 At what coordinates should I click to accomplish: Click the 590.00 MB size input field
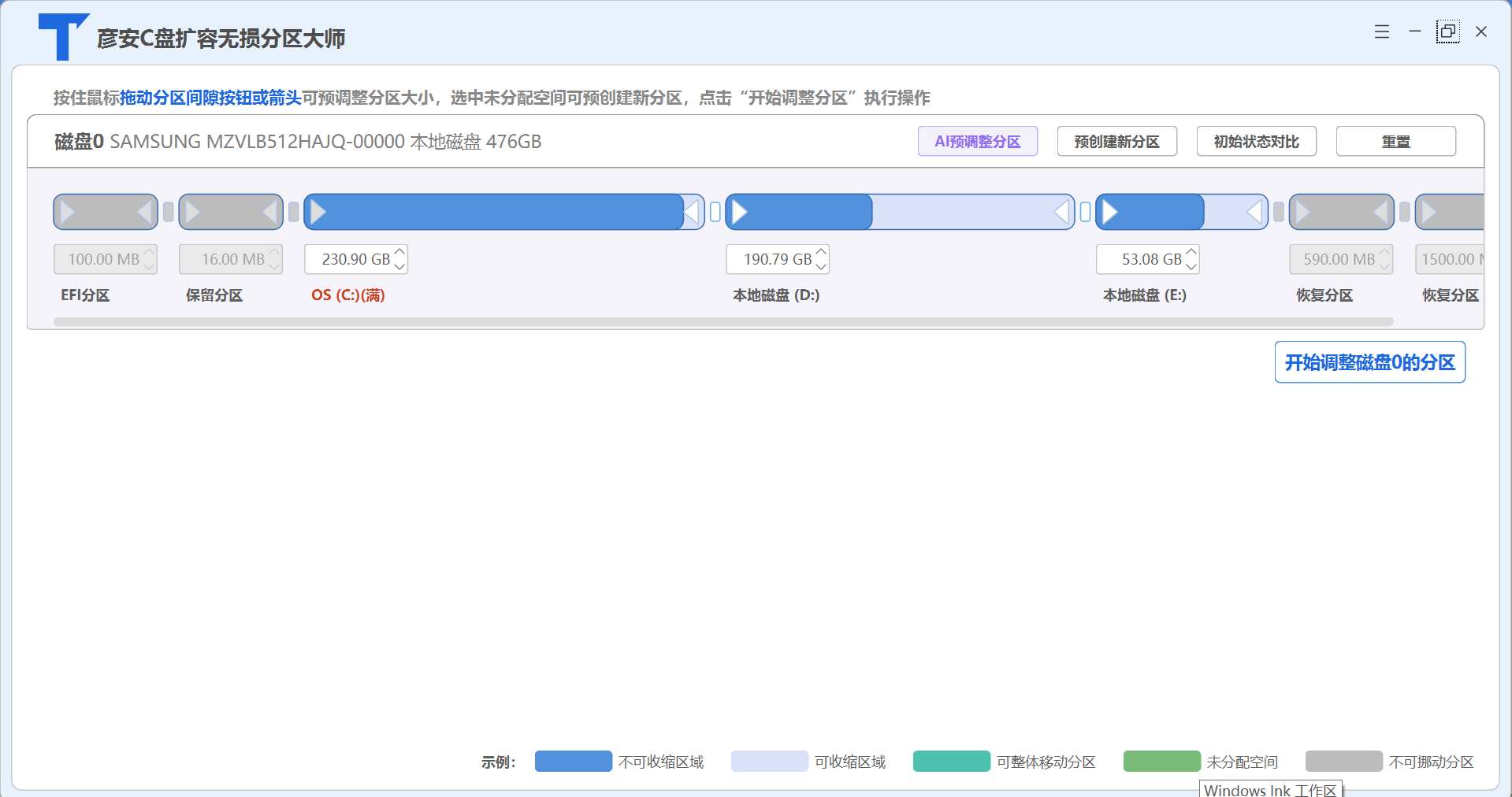1341,259
